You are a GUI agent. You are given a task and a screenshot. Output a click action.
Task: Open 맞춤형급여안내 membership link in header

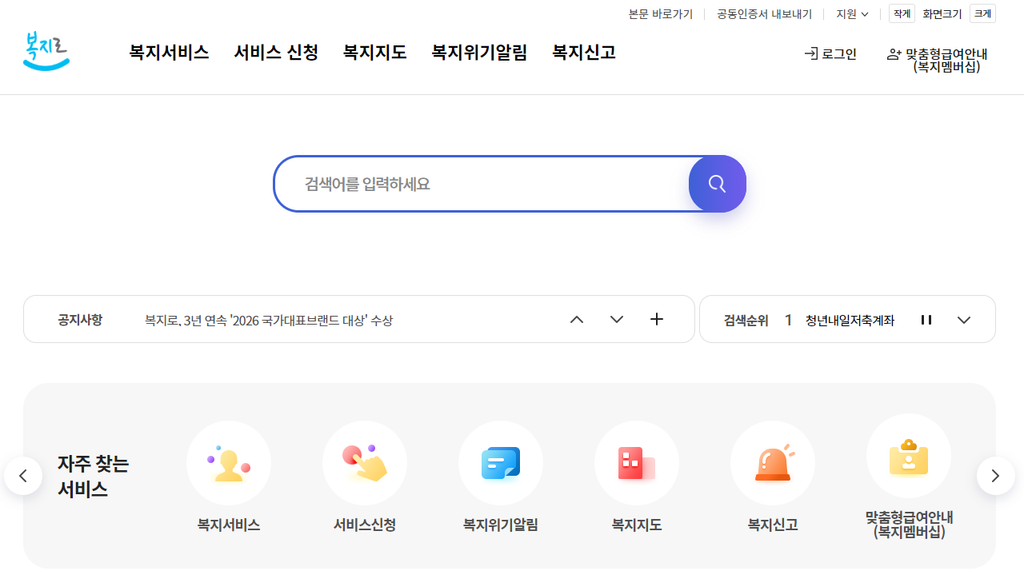pos(937,60)
